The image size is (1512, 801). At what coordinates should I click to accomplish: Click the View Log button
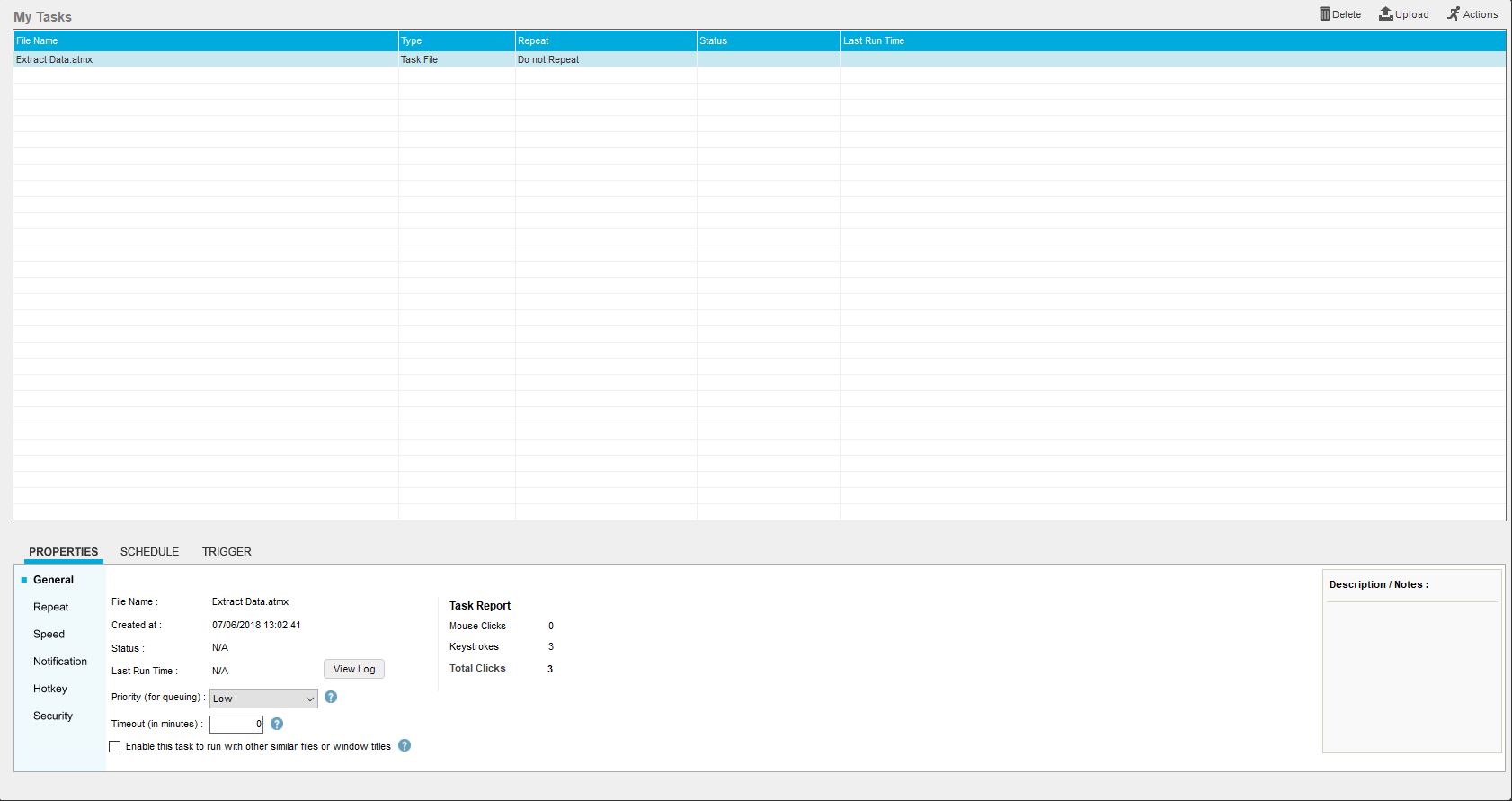coord(354,669)
